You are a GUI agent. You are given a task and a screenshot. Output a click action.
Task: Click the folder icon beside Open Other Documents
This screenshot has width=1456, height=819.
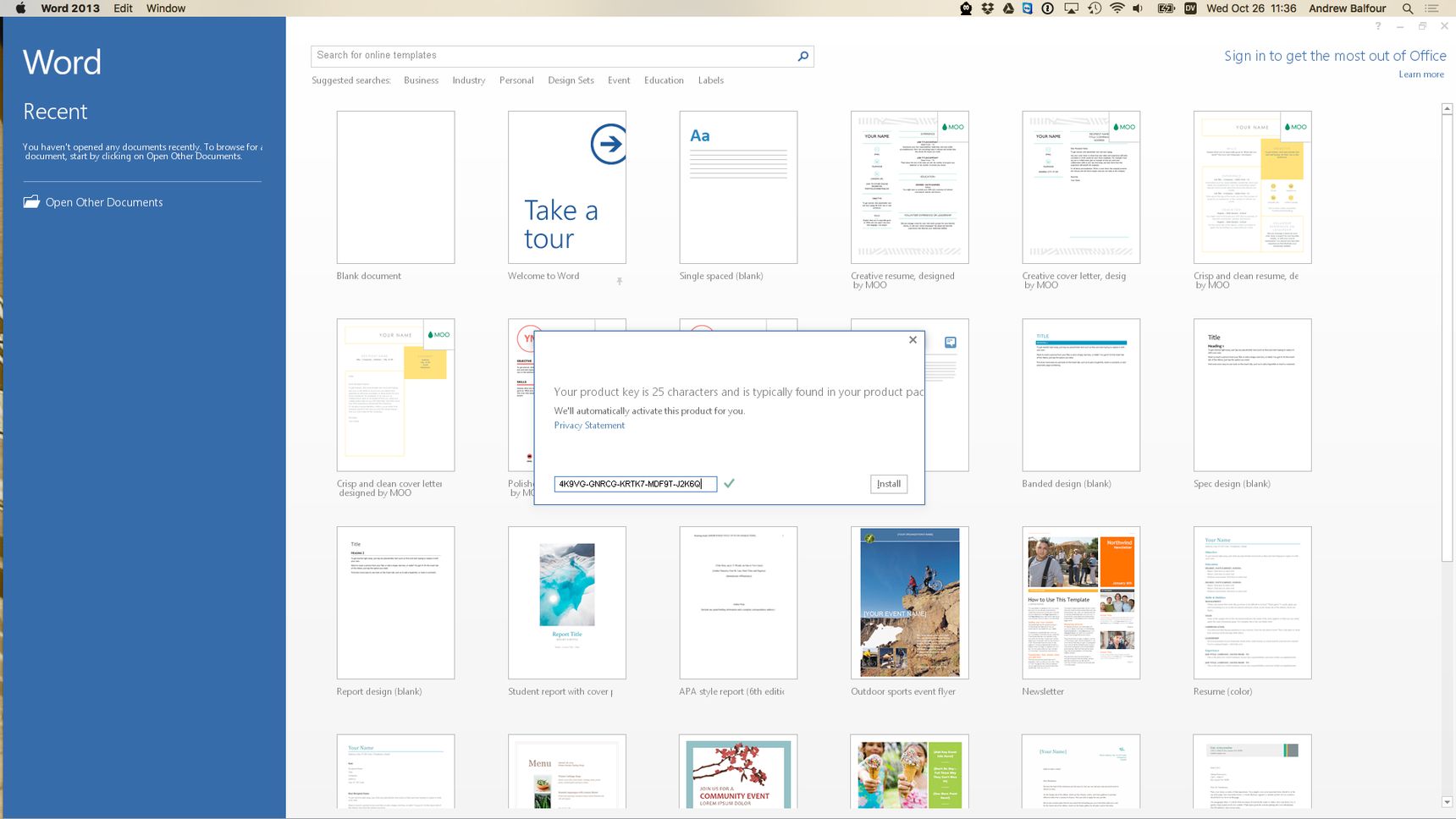pyautogui.click(x=31, y=202)
